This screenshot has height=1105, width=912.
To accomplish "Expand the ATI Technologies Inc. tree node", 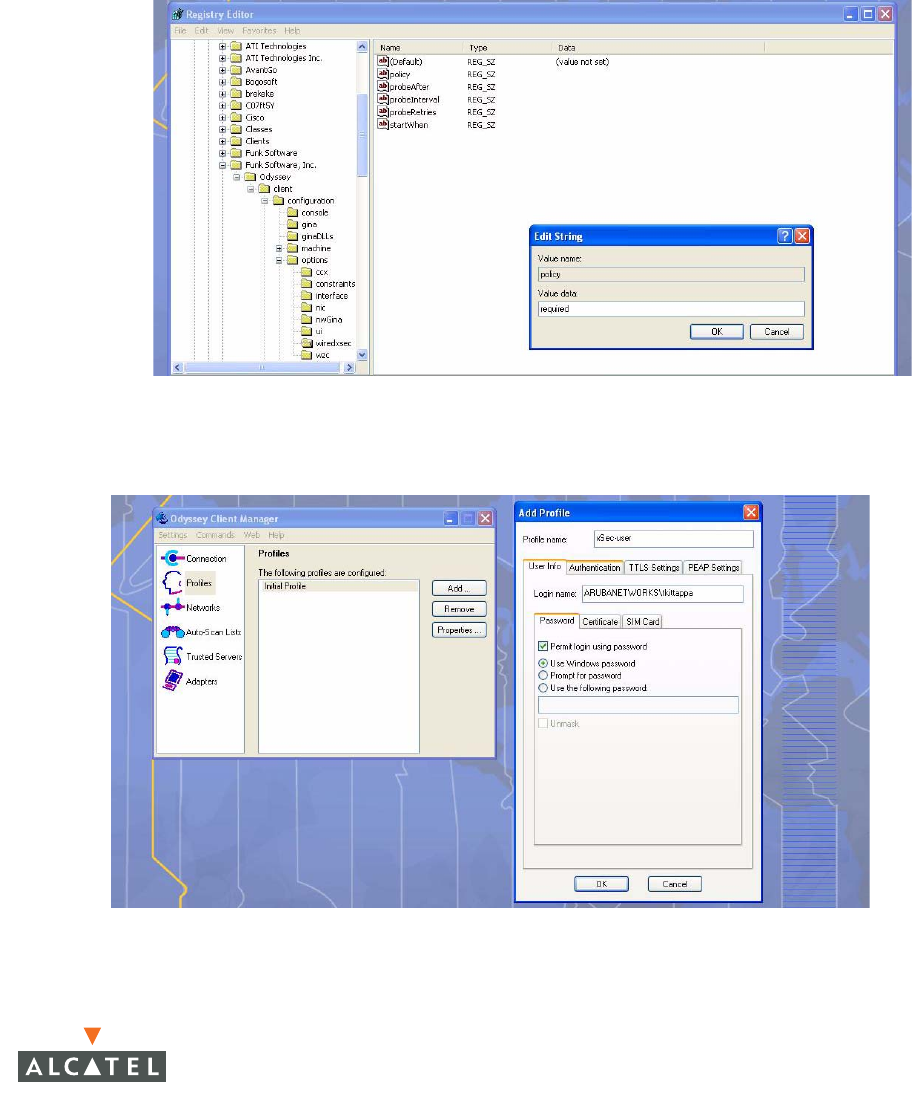I will [x=222, y=58].
